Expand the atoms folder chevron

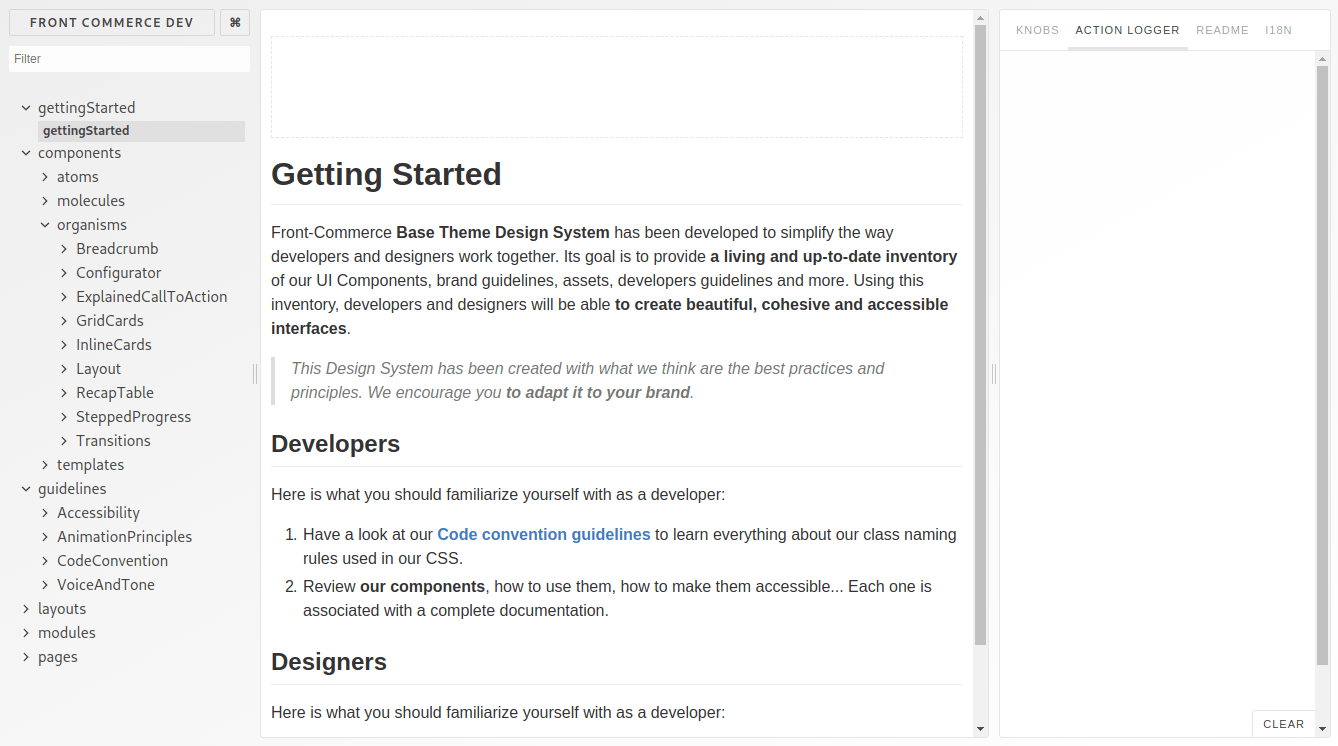pos(45,177)
